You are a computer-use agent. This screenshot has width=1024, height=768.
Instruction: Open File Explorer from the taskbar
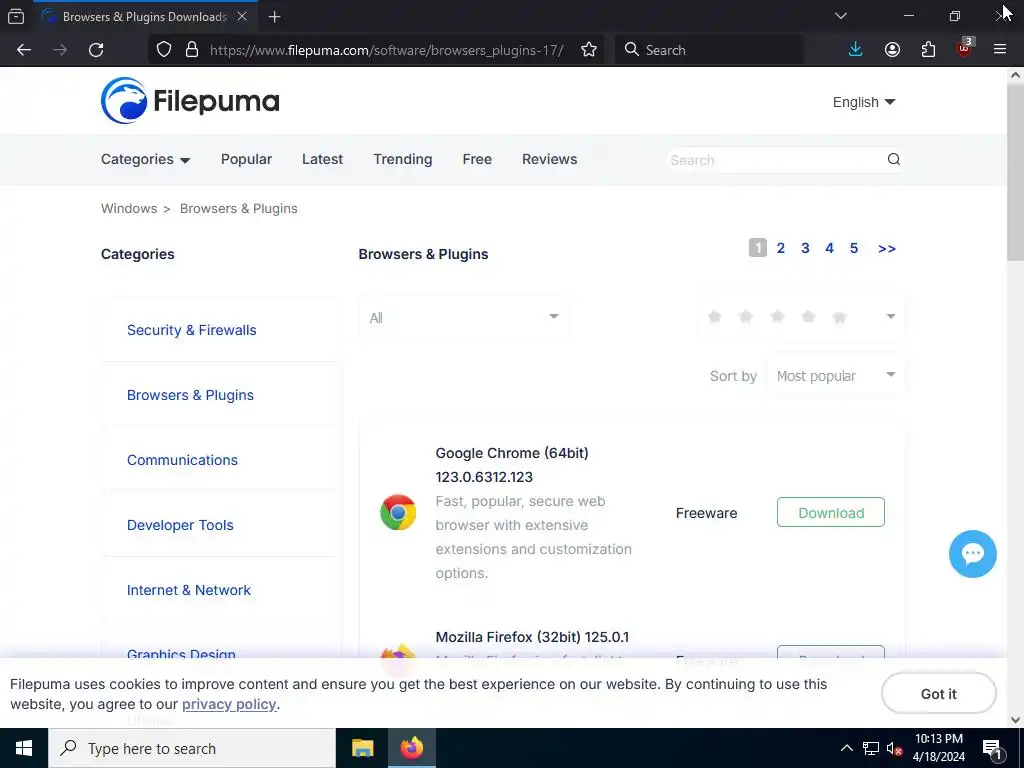pos(362,748)
